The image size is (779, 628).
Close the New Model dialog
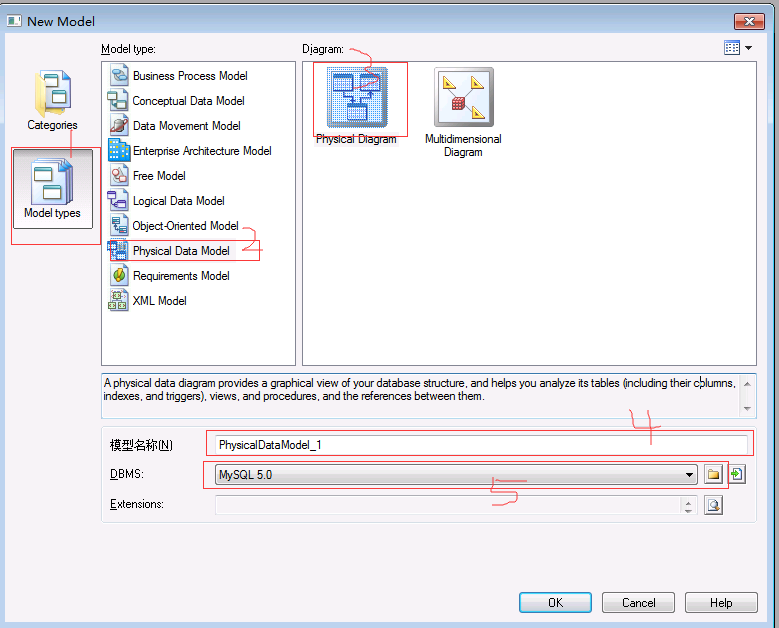[749, 21]
